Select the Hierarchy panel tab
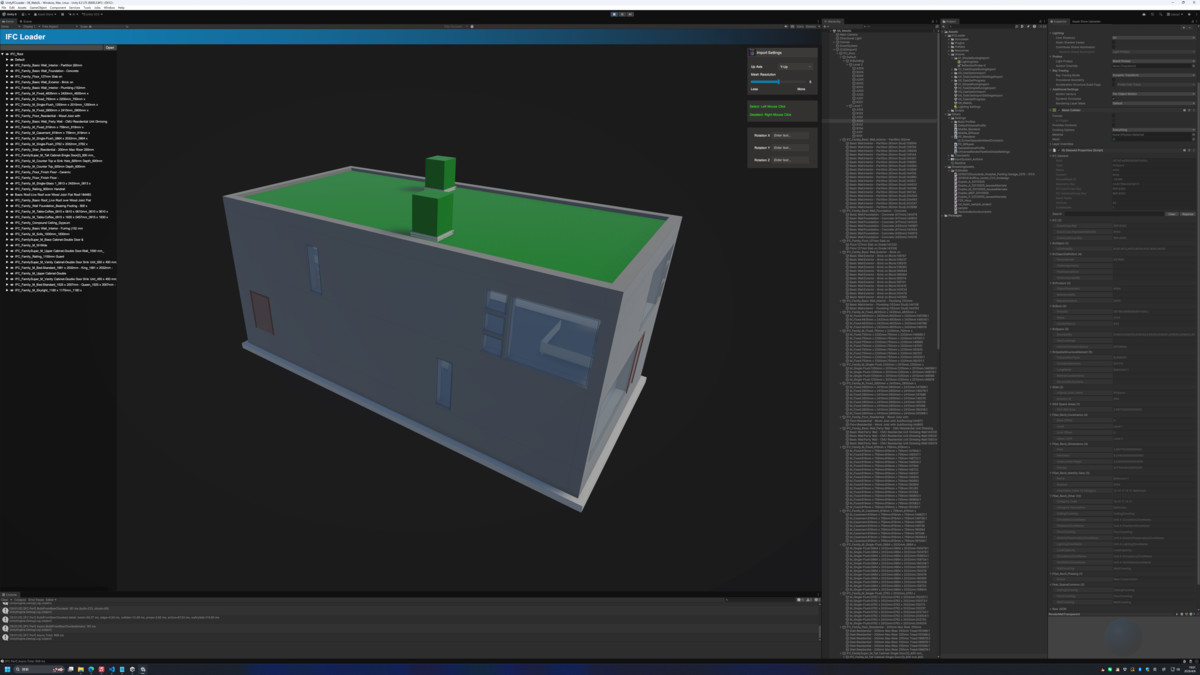The width and height of the screenshot is (1200, 675). click(834, 21)
